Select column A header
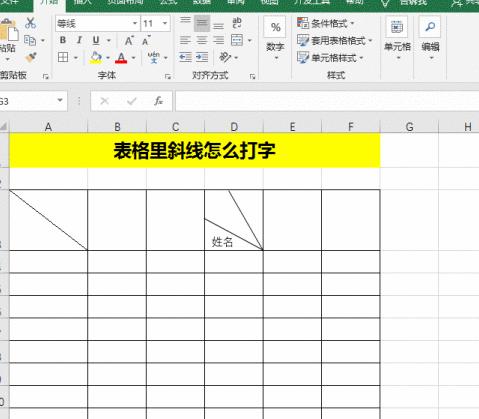Viewport: 479px width, 419px height. [48, 127]
